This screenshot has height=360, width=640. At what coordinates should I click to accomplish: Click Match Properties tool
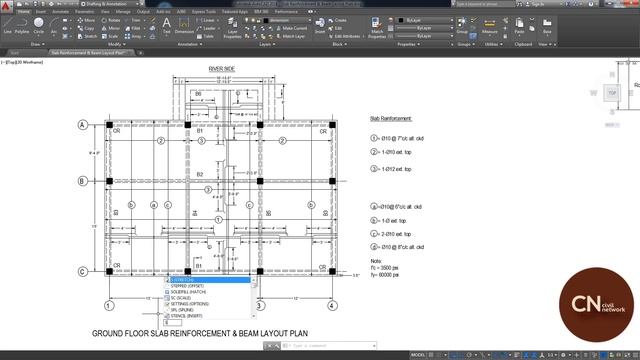pyautogui.click(x=376, y=28)
